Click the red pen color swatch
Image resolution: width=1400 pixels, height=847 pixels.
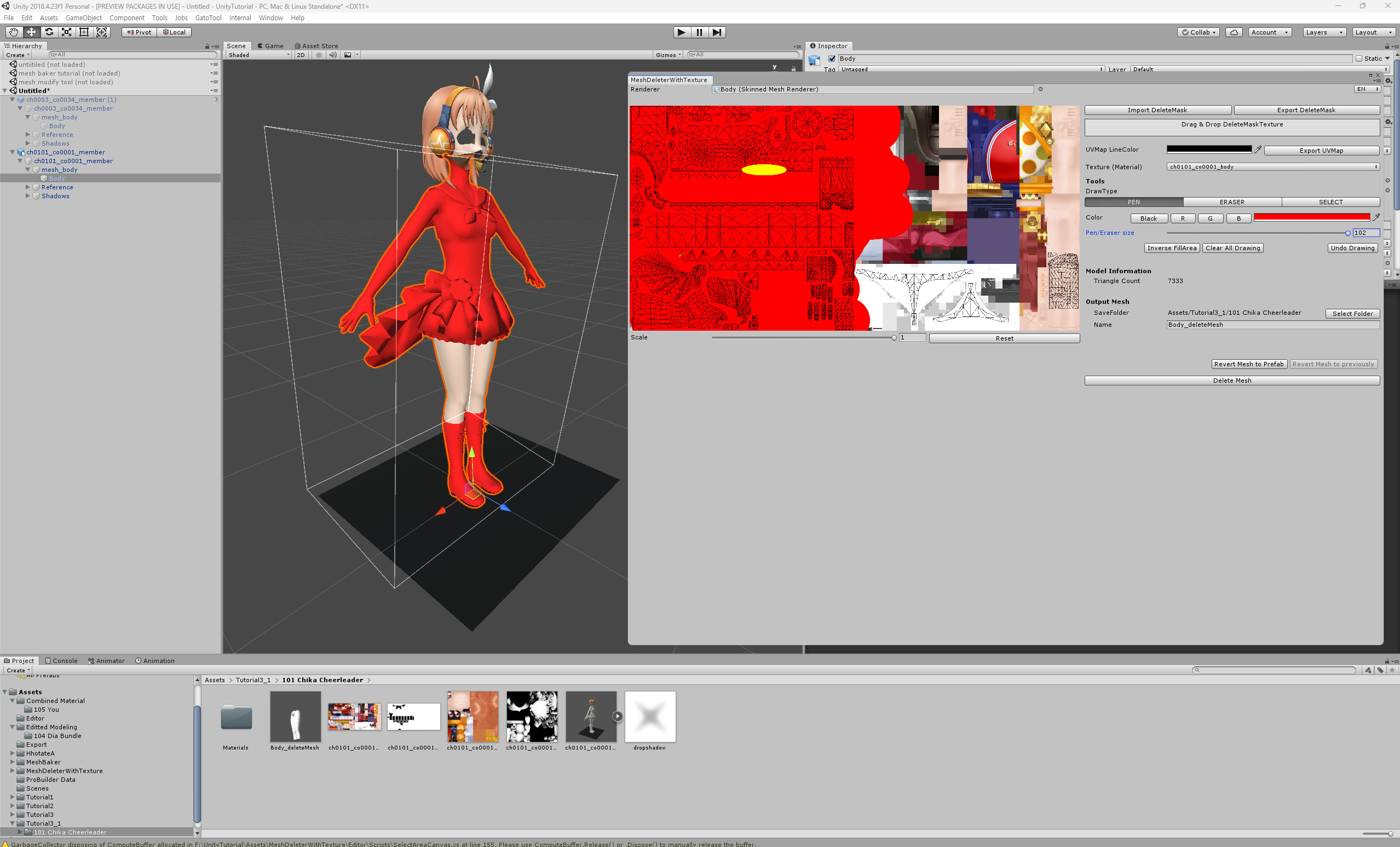pos(1311,216)
